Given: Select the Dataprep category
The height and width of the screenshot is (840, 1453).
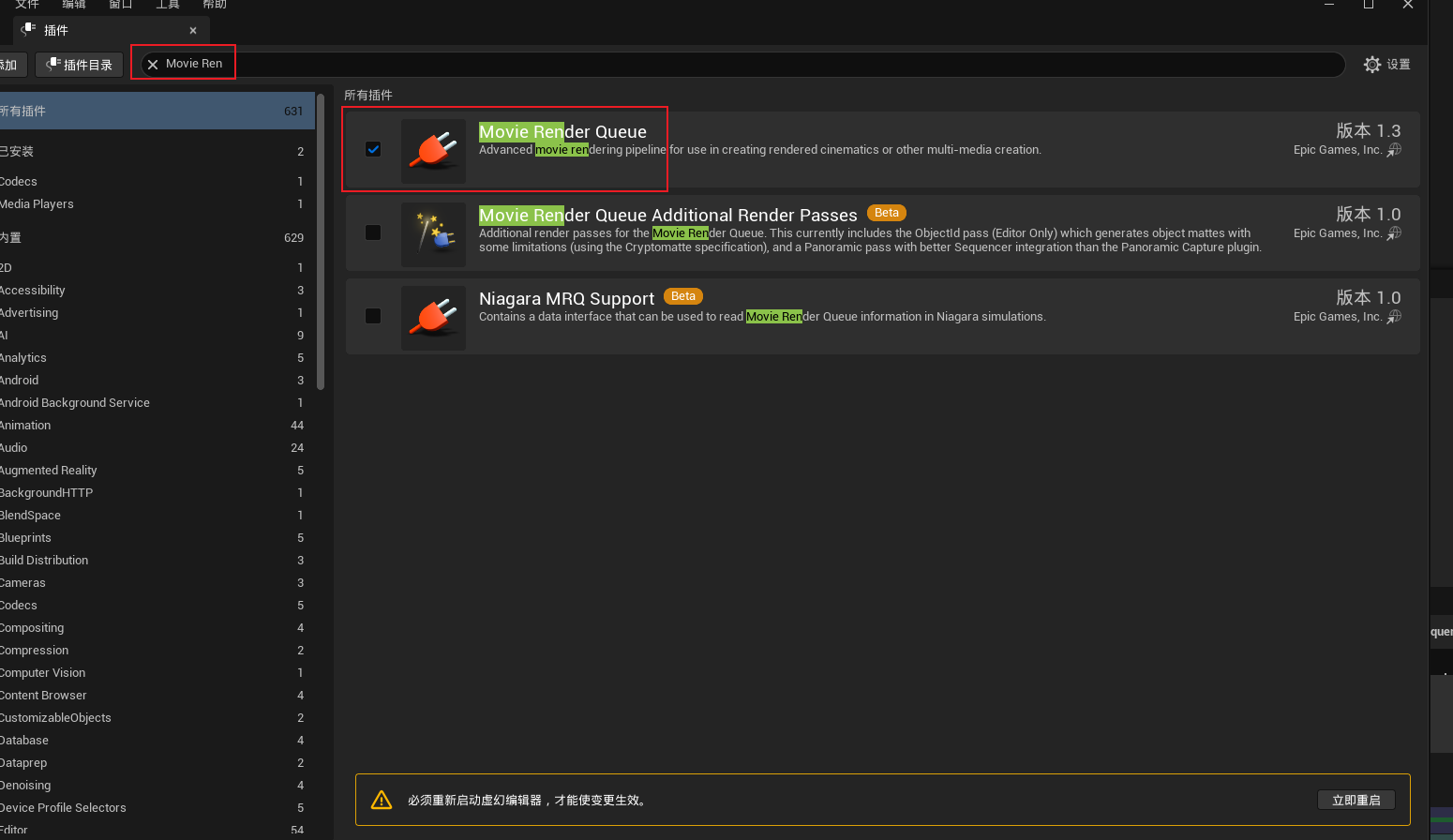Looking at the screenshot, I should coord(157,763).
